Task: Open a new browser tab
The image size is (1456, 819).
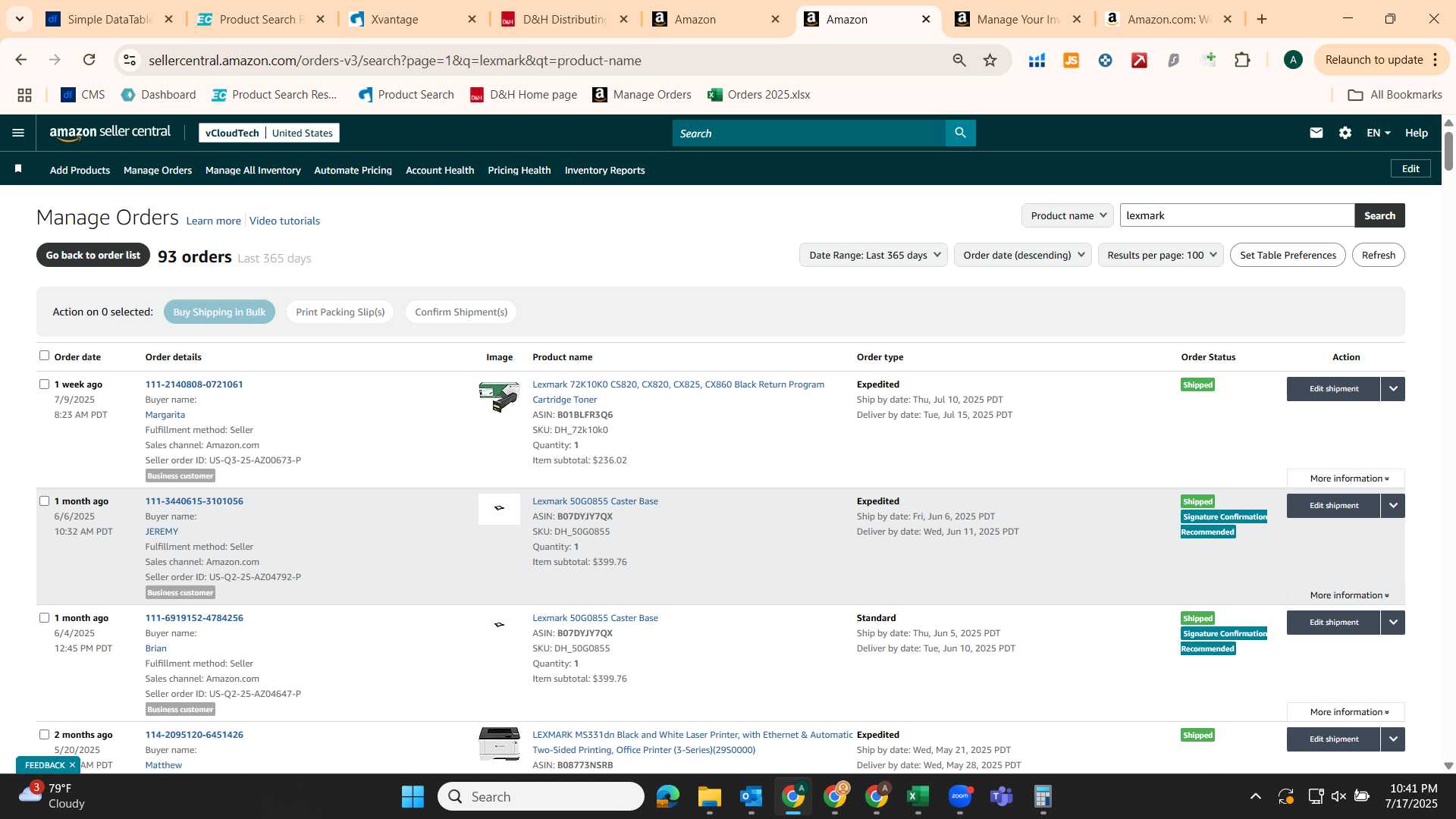Action: point(1262,19)
